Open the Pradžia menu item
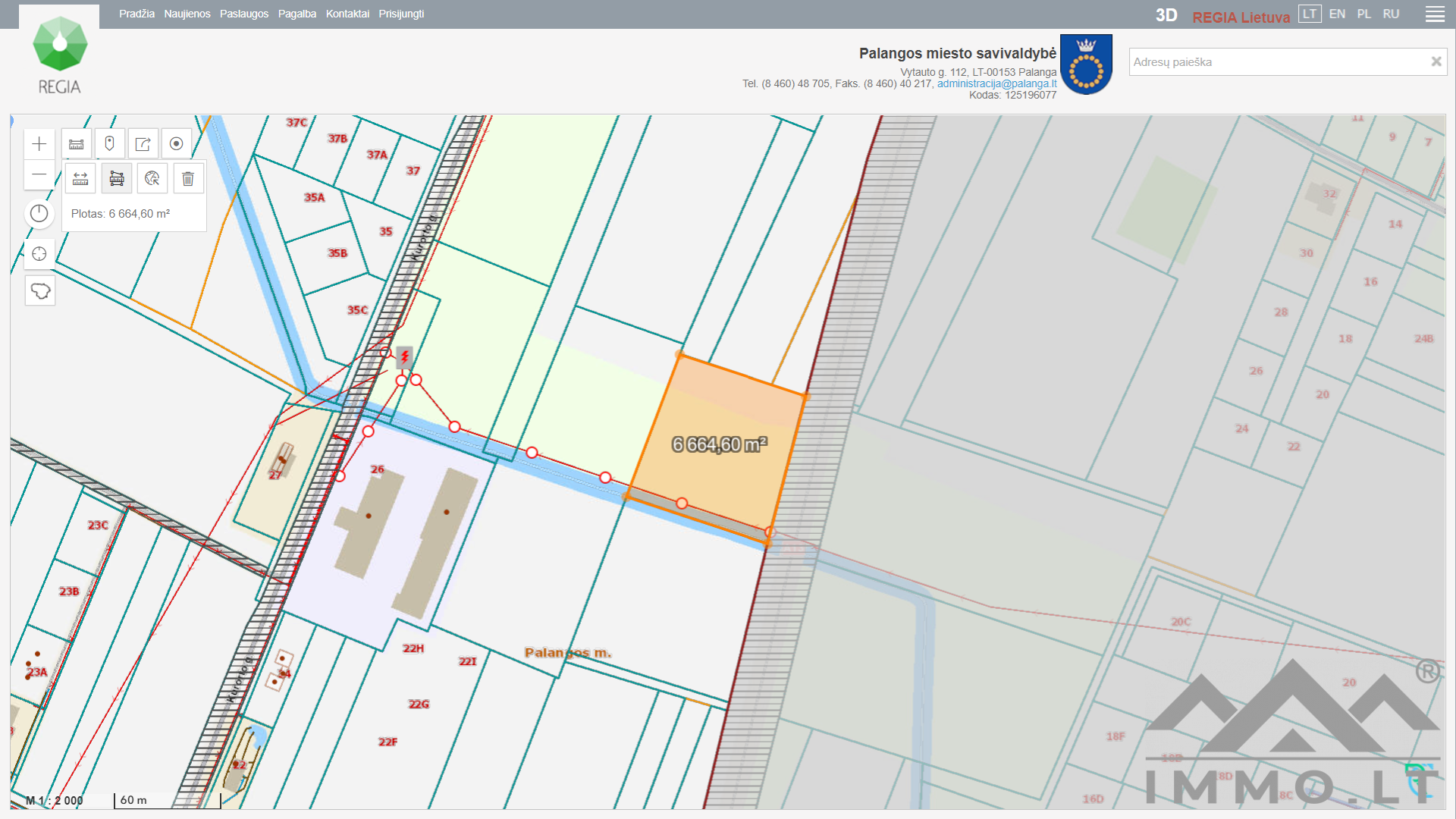1456x819 pixels. [136, 14]
